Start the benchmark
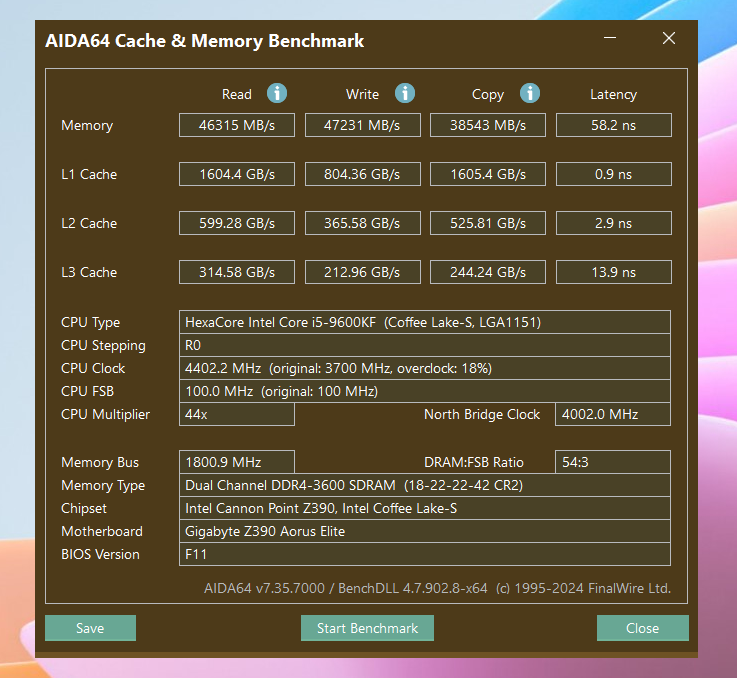Image resolution: width=737 pixels, height=678 pixels. point(367,628)
